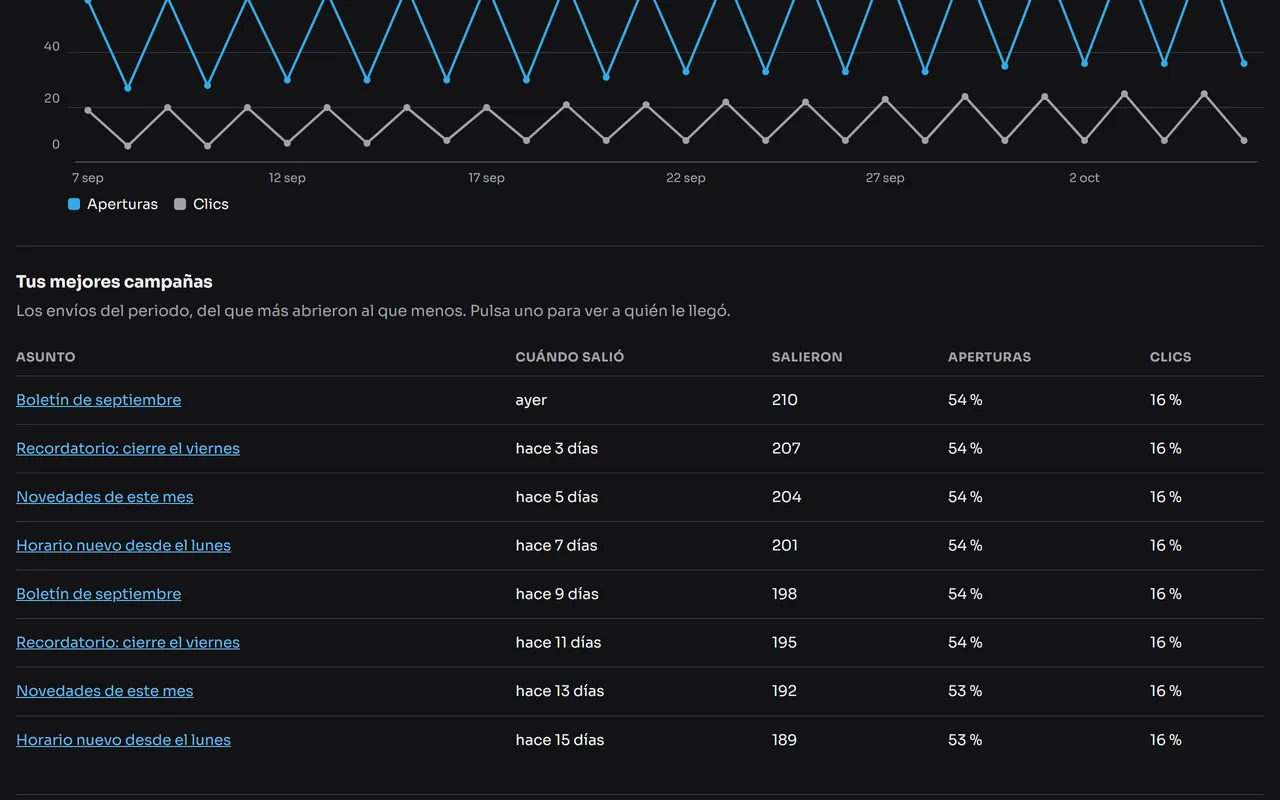Screen dimensions: 1280x800
Task: Click the "ASUNTO" column header
Action: pos(46,357)
